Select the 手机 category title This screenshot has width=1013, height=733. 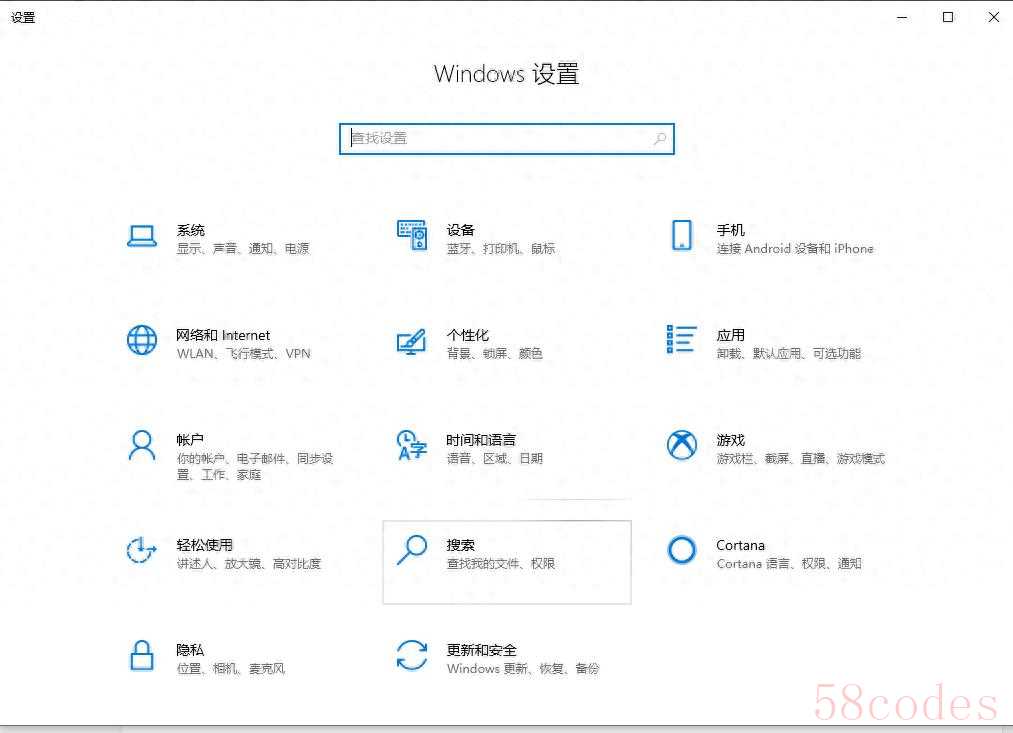tap(731, 230)
